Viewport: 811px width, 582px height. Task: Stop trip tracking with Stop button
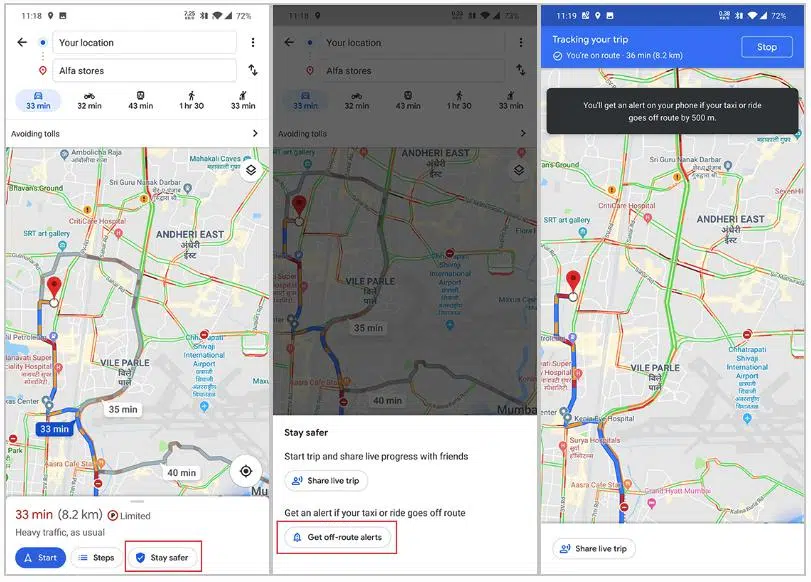[767, 47]
